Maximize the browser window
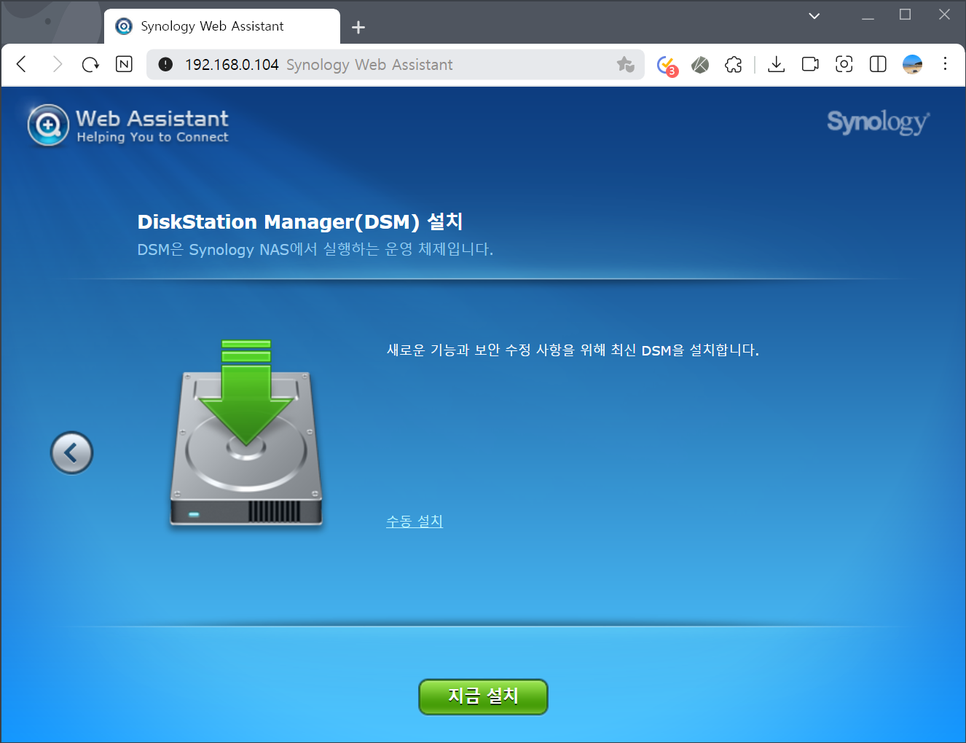 coord(905,15)
